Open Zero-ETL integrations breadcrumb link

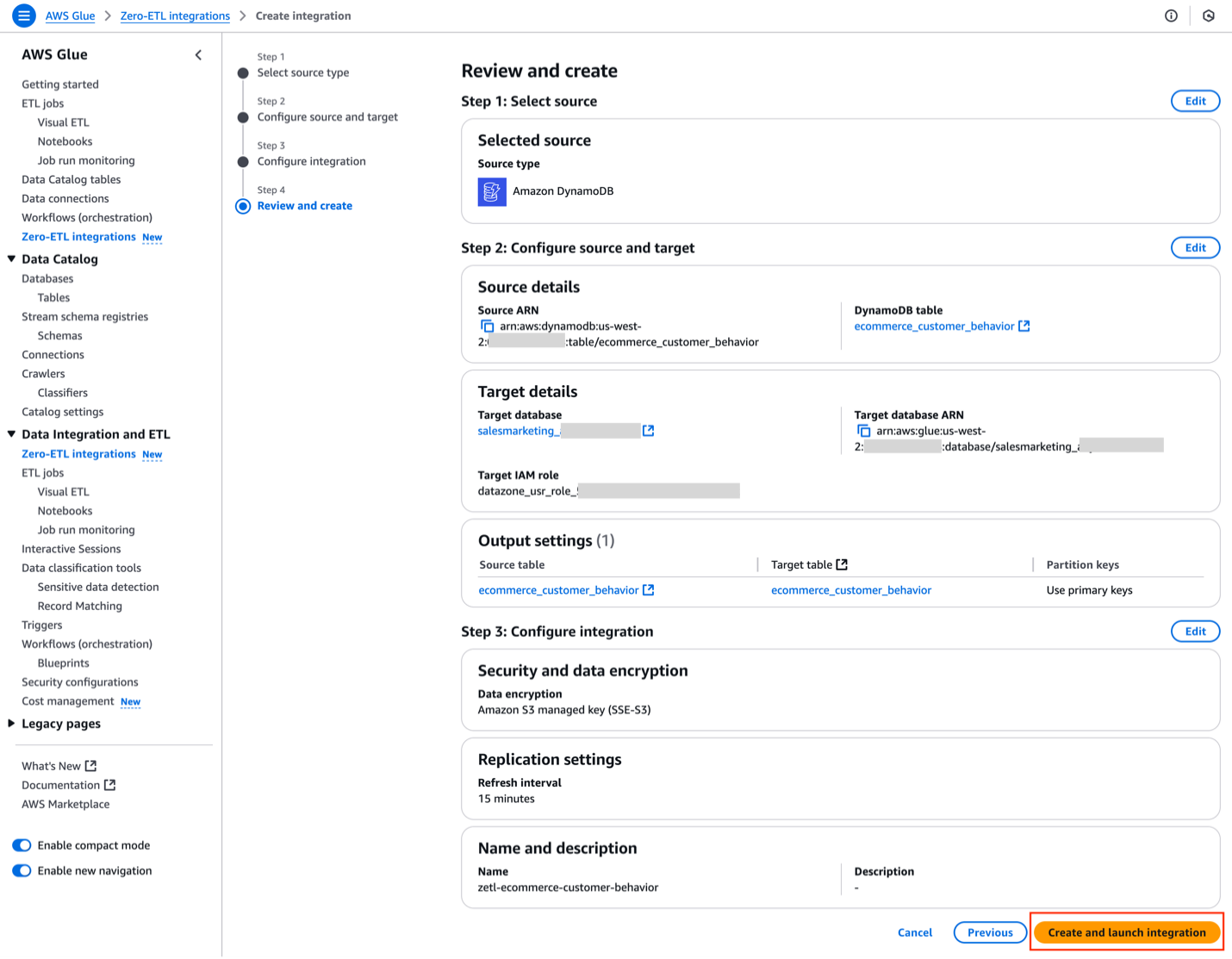[x=175, y=16]
